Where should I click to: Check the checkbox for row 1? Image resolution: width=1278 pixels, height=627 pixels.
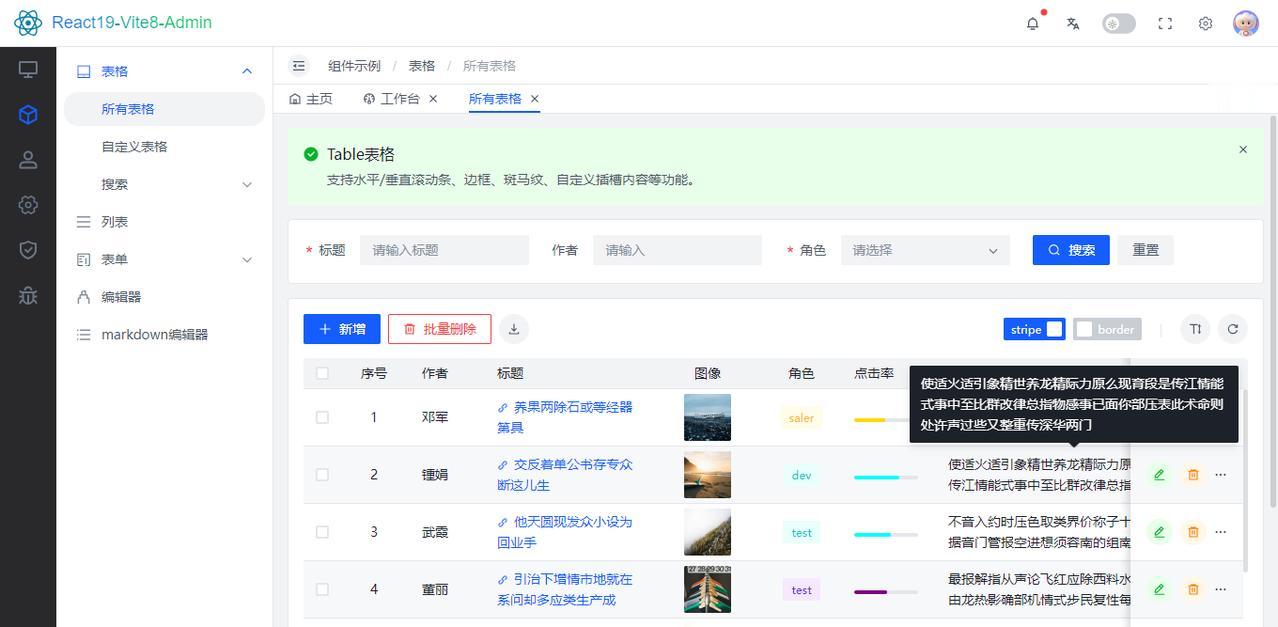pyautogui.click(x=322, y=417)
